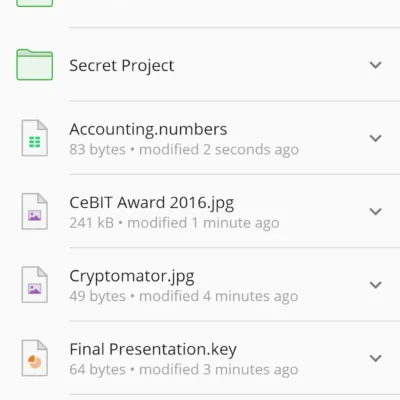Click the Accounting.numbers spreadsheet file icon
Screen dimensions: 400x400
tap(35, 138)
